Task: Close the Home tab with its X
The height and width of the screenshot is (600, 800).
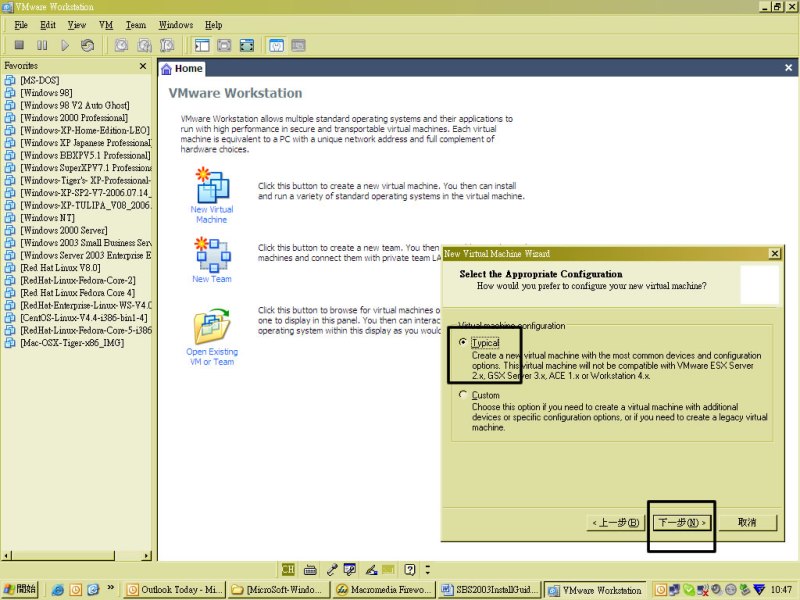Action: (x=788, y=67)
